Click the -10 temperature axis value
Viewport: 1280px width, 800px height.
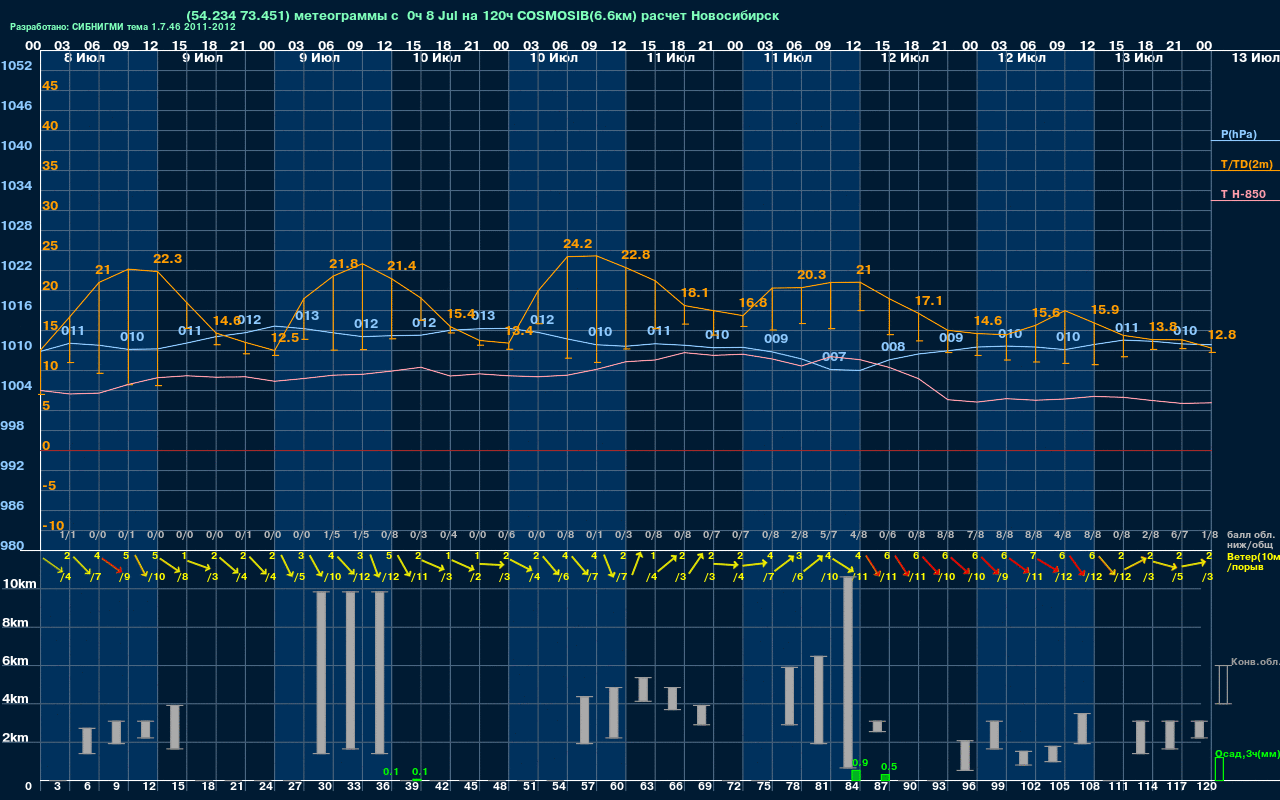coord(54,526)
